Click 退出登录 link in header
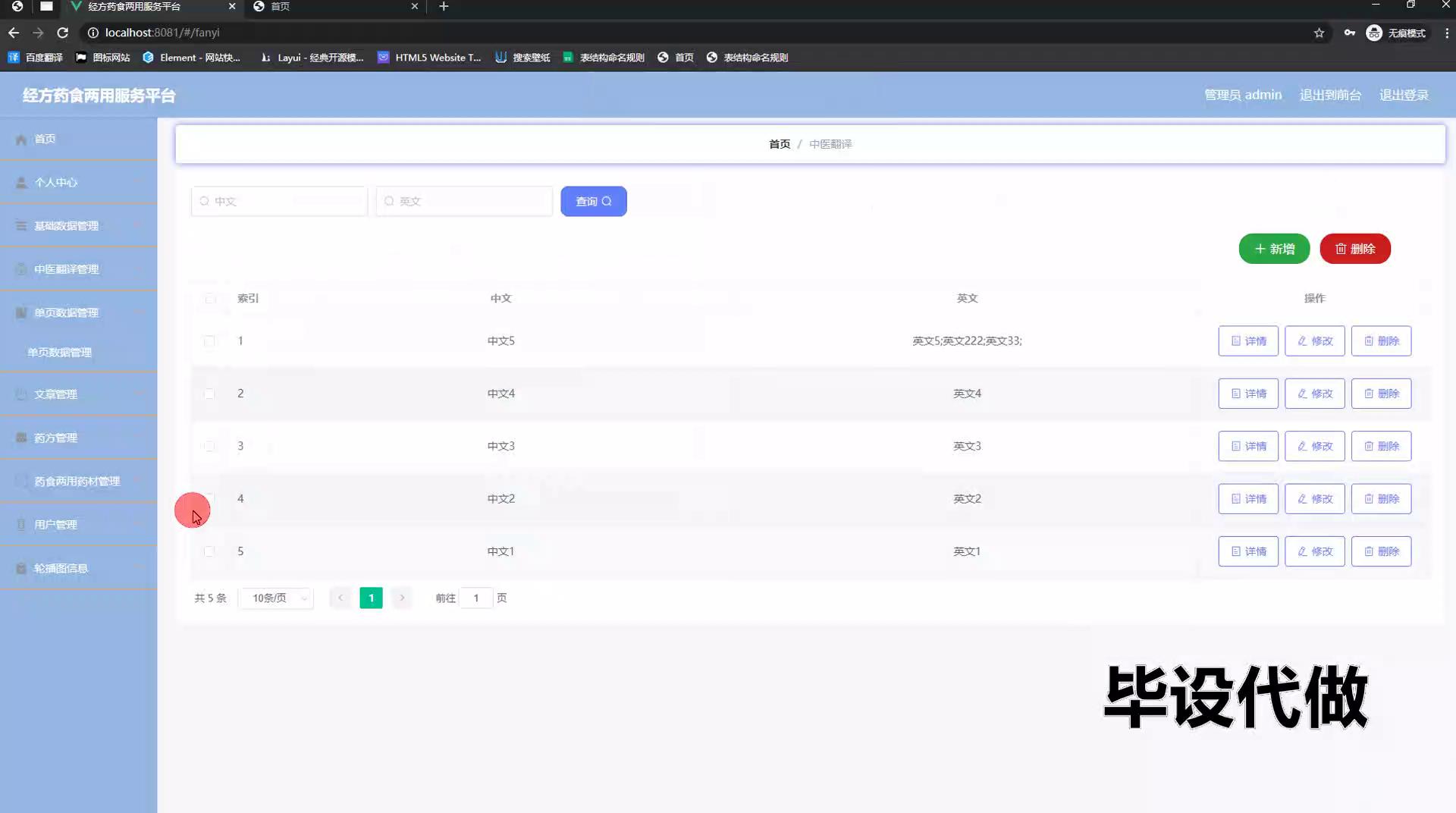Screen dimensions: 1456x813 pyautogui.click(x=1403, y=95)
